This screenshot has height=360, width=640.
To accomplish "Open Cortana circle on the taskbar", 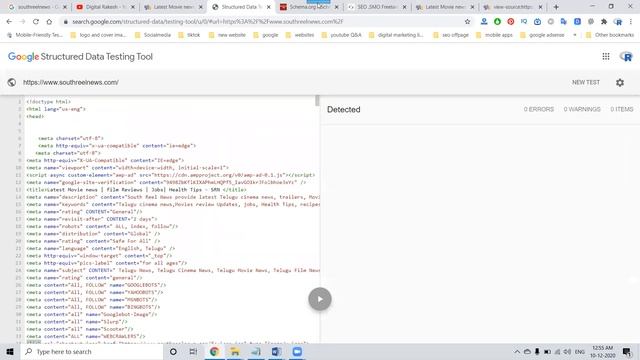I will click(173, 352).
